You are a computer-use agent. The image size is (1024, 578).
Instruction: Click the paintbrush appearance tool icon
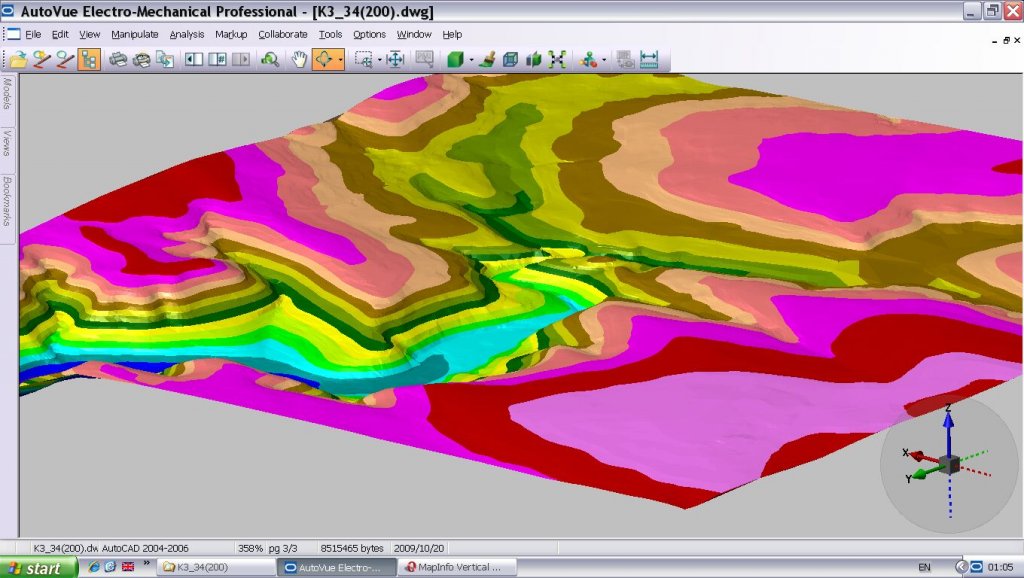pyautogui.click(x=487, y=59)
